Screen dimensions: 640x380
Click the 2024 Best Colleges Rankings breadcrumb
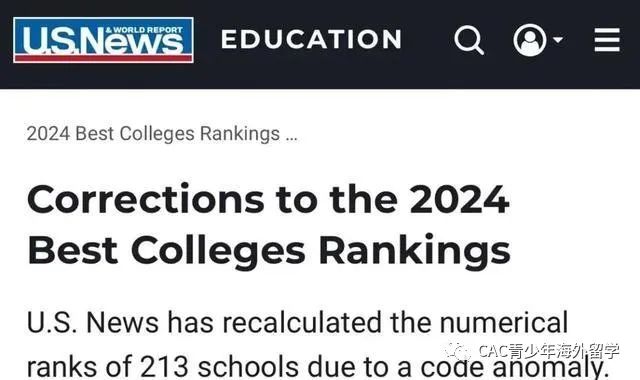pyautogui.click(x=153, y=134)
